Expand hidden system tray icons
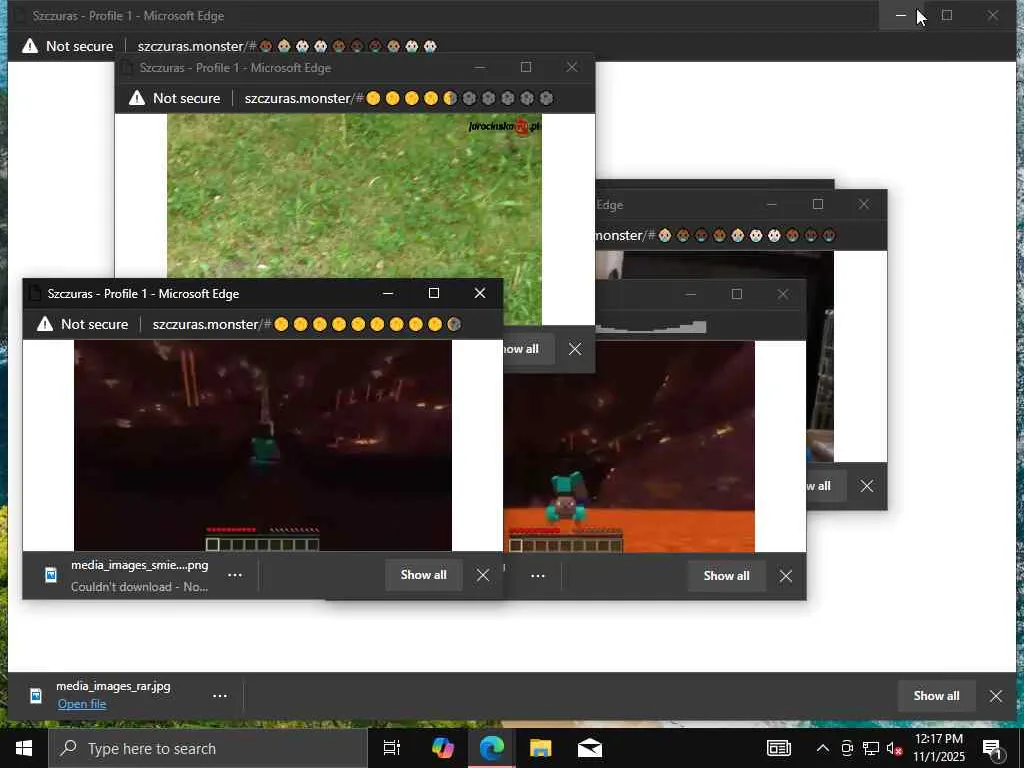 coord(823,748)
